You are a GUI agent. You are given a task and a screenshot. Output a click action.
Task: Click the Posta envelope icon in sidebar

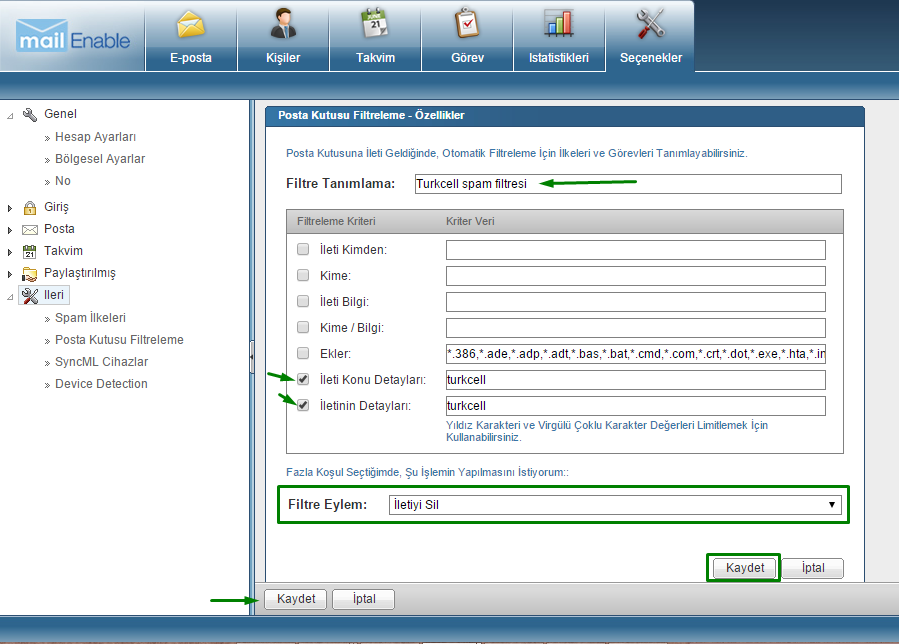30,229
